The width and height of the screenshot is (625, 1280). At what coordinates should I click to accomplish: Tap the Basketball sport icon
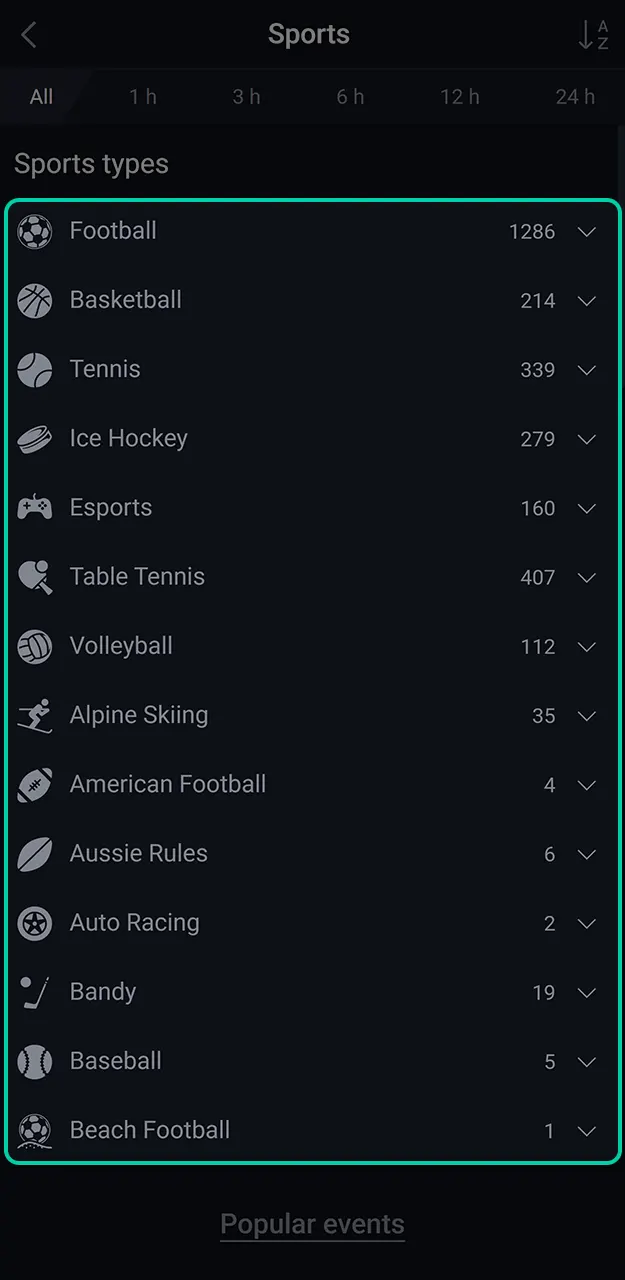tap(35, 301)
